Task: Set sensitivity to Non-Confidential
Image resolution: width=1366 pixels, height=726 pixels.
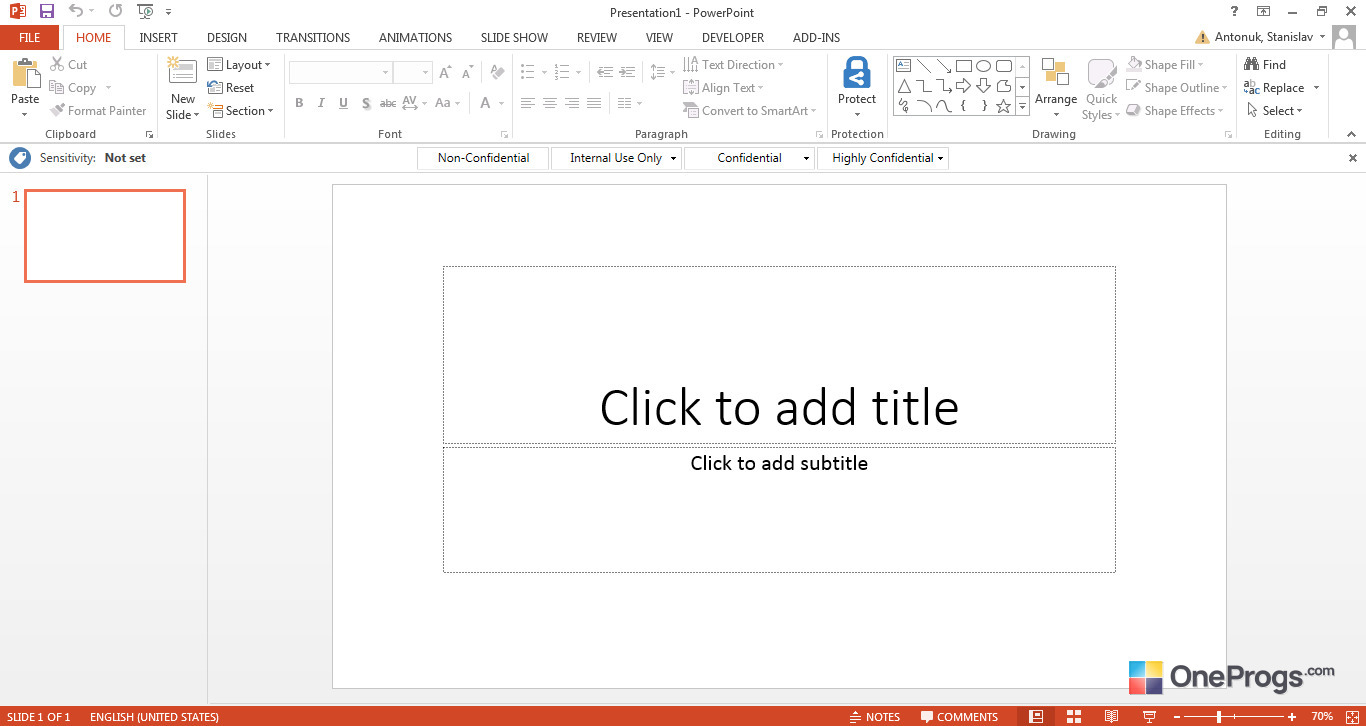Action: (483, 158)
